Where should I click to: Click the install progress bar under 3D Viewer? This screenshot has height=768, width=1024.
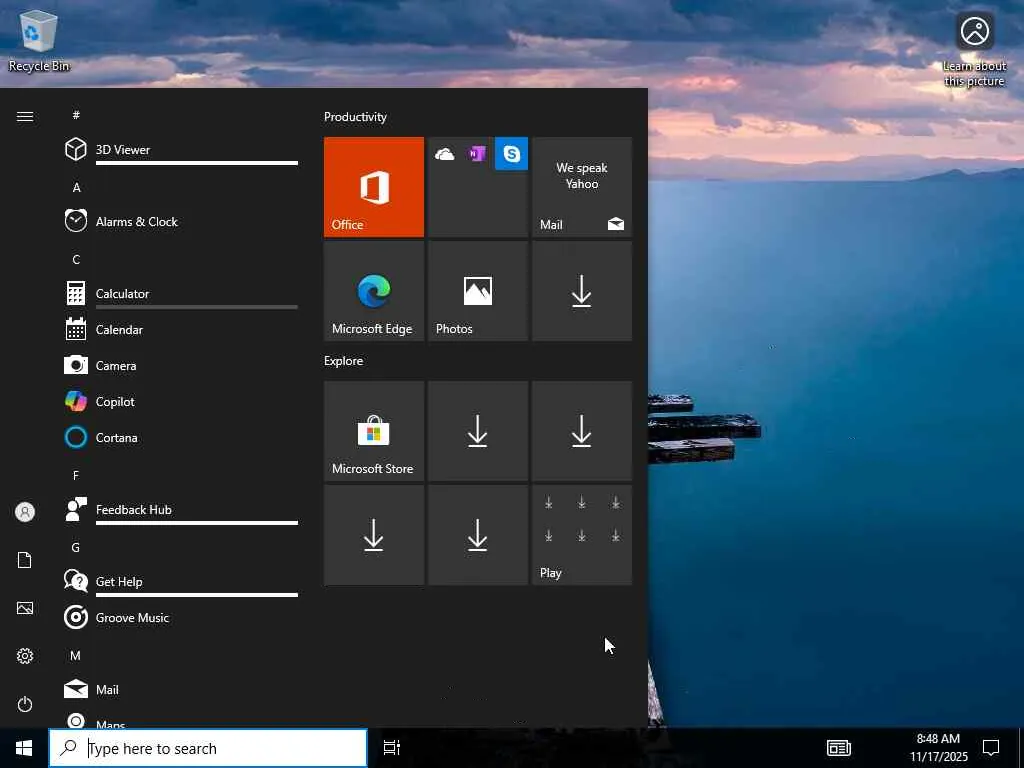[x=197, y=163]
